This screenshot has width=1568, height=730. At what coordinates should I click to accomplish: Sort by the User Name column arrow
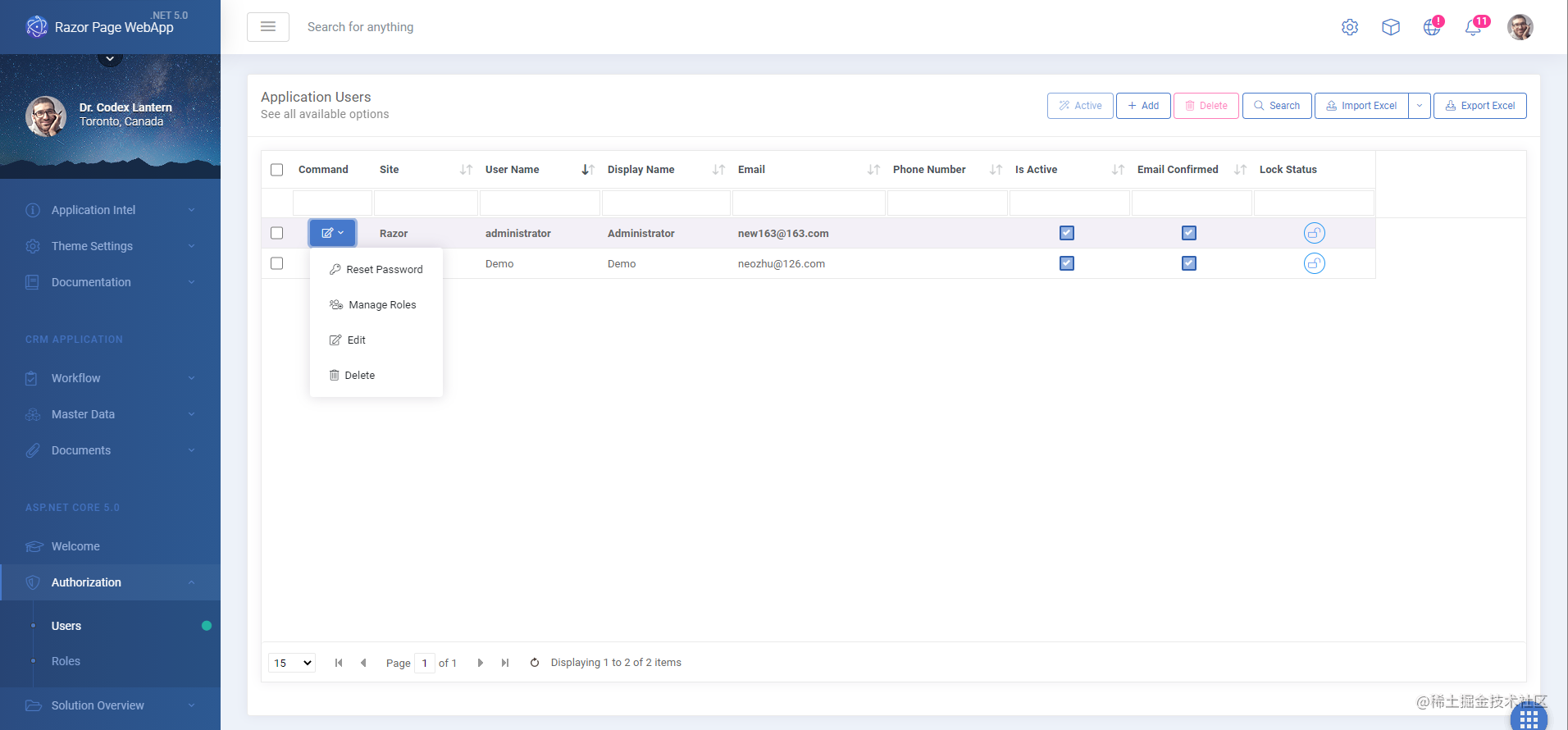pos(588,170)
